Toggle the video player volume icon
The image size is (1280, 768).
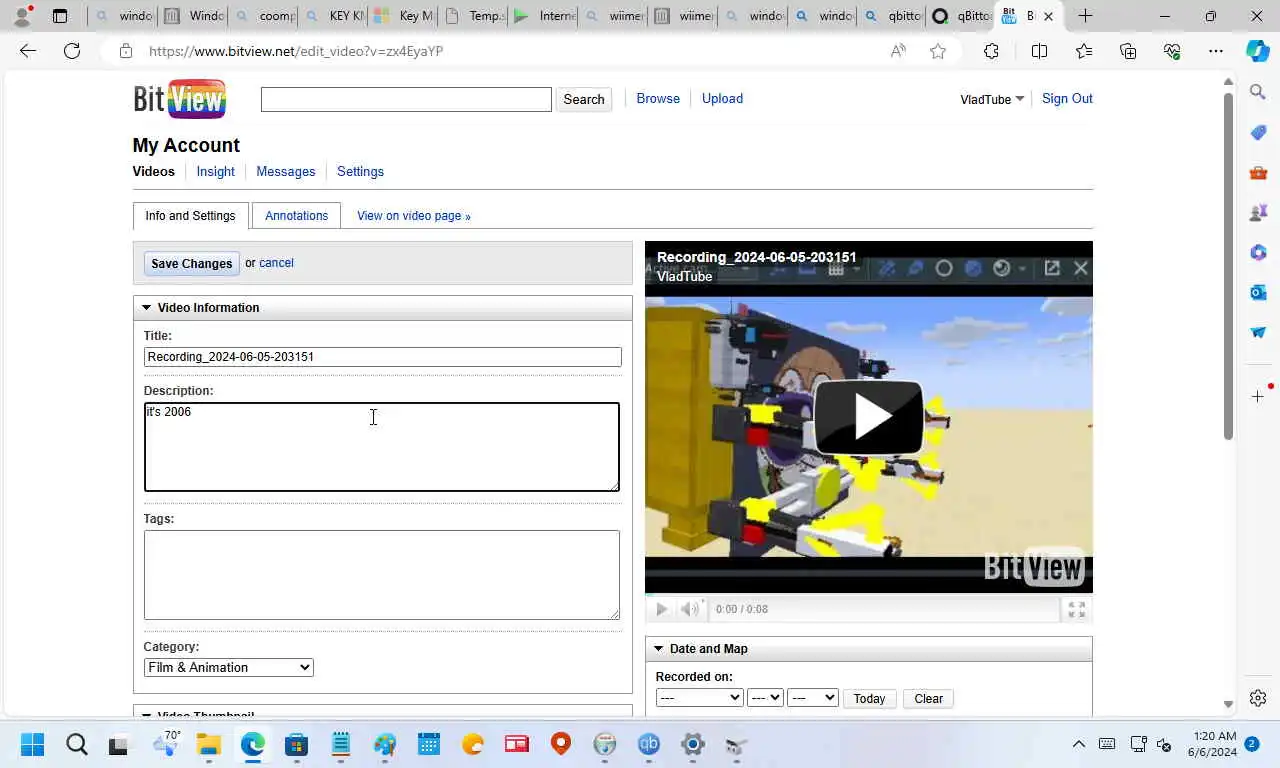tap(690, 609)
